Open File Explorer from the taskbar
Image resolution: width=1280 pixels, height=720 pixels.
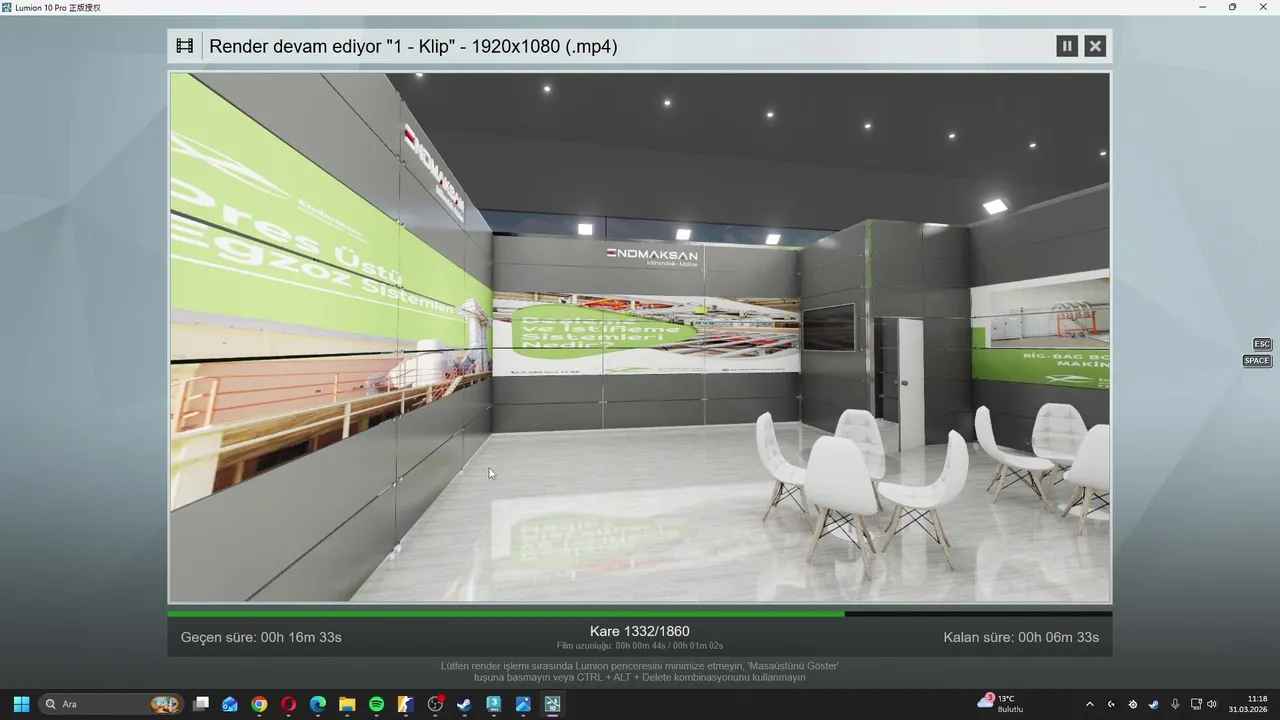(347, 704)
